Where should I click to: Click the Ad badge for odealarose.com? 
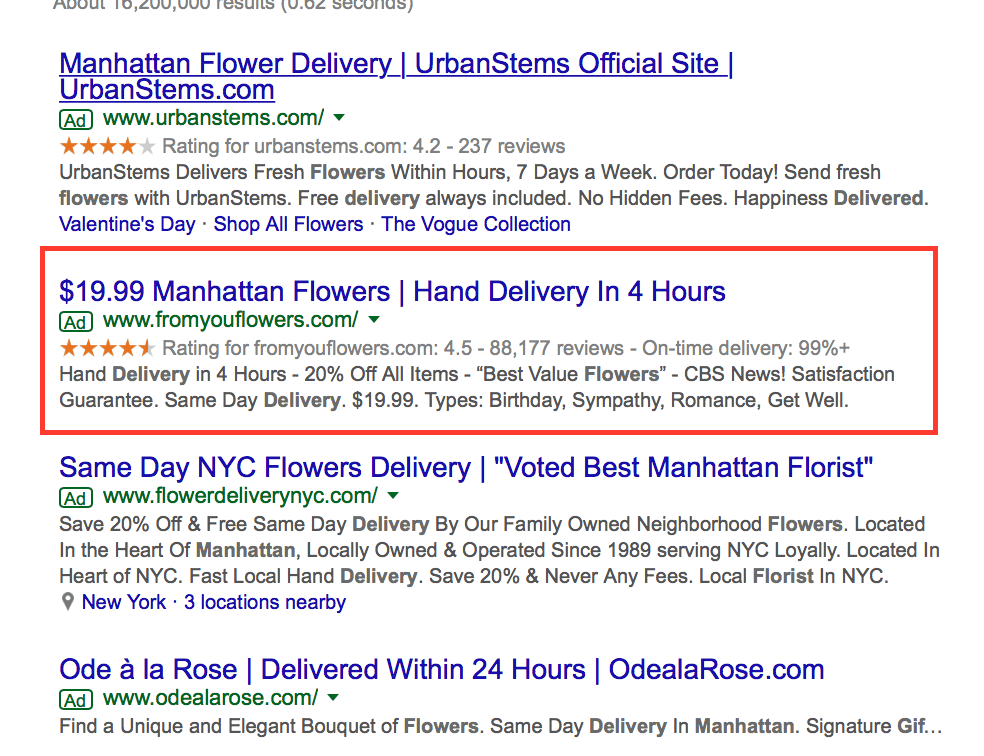76,700
